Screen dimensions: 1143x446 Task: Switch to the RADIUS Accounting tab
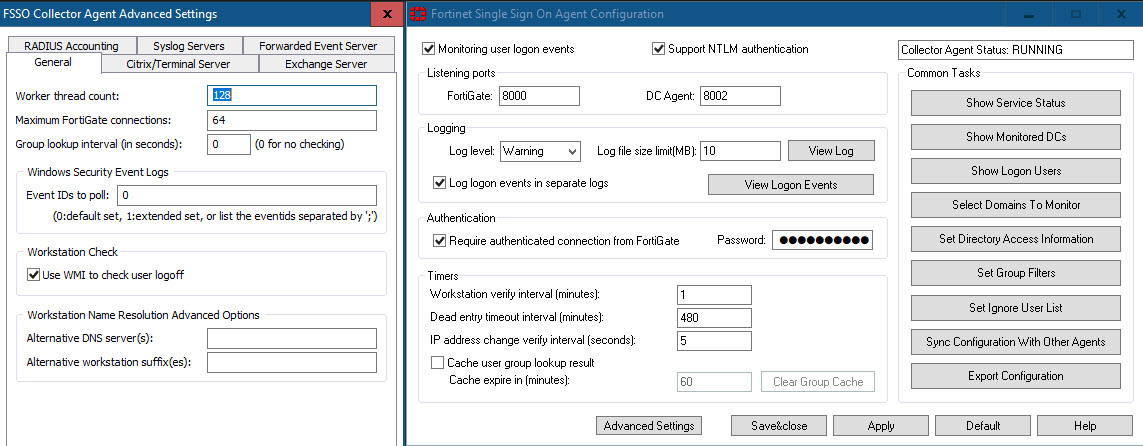click(70, 46)
